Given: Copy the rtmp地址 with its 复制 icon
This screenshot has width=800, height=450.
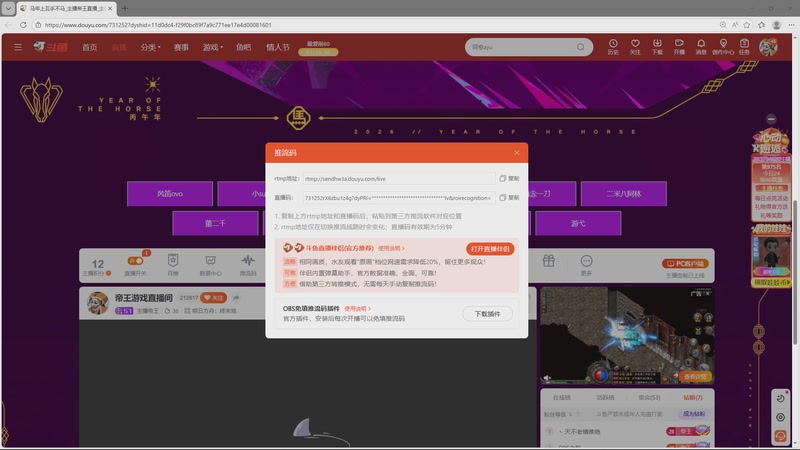Looking at the screenshot, I should (x=509, y=179).
